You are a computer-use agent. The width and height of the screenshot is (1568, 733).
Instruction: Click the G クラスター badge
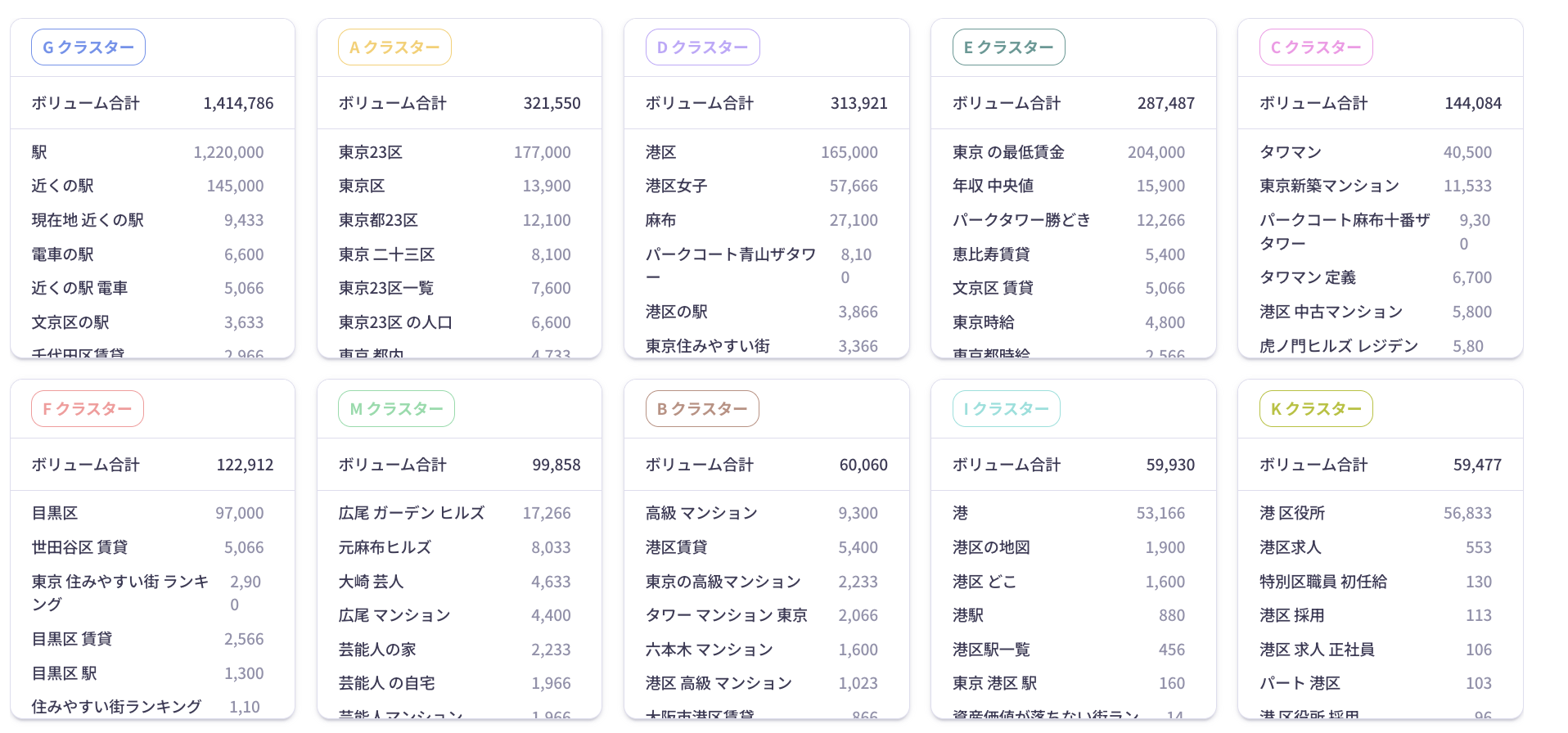88,47
